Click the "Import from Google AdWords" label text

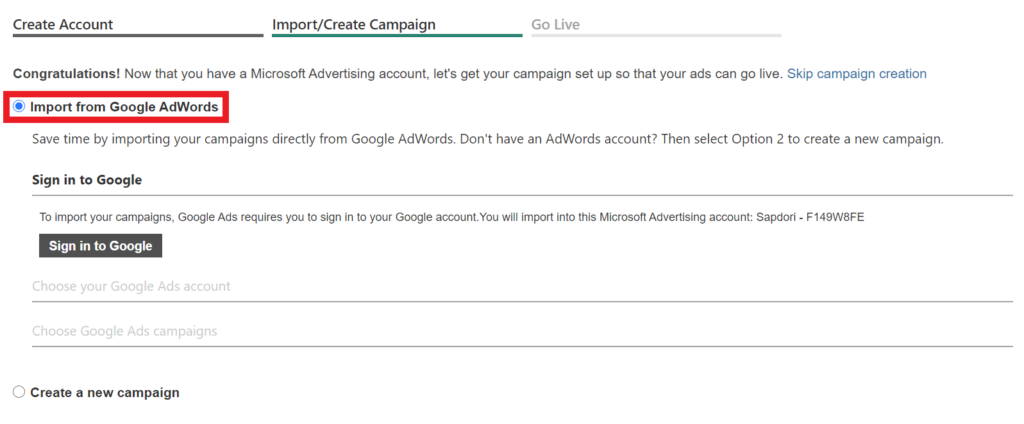tap(124, 107)
